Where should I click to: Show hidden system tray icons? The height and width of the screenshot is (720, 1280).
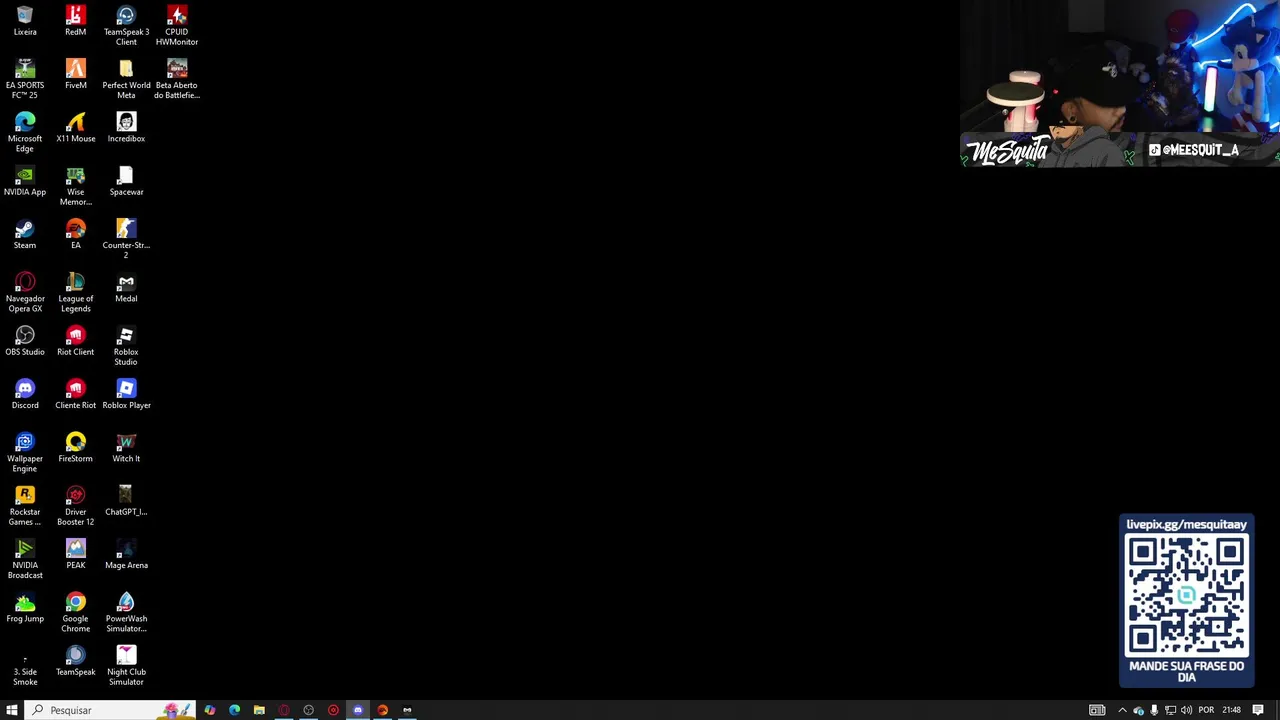pyautogui.click(x=1122, y=710)
